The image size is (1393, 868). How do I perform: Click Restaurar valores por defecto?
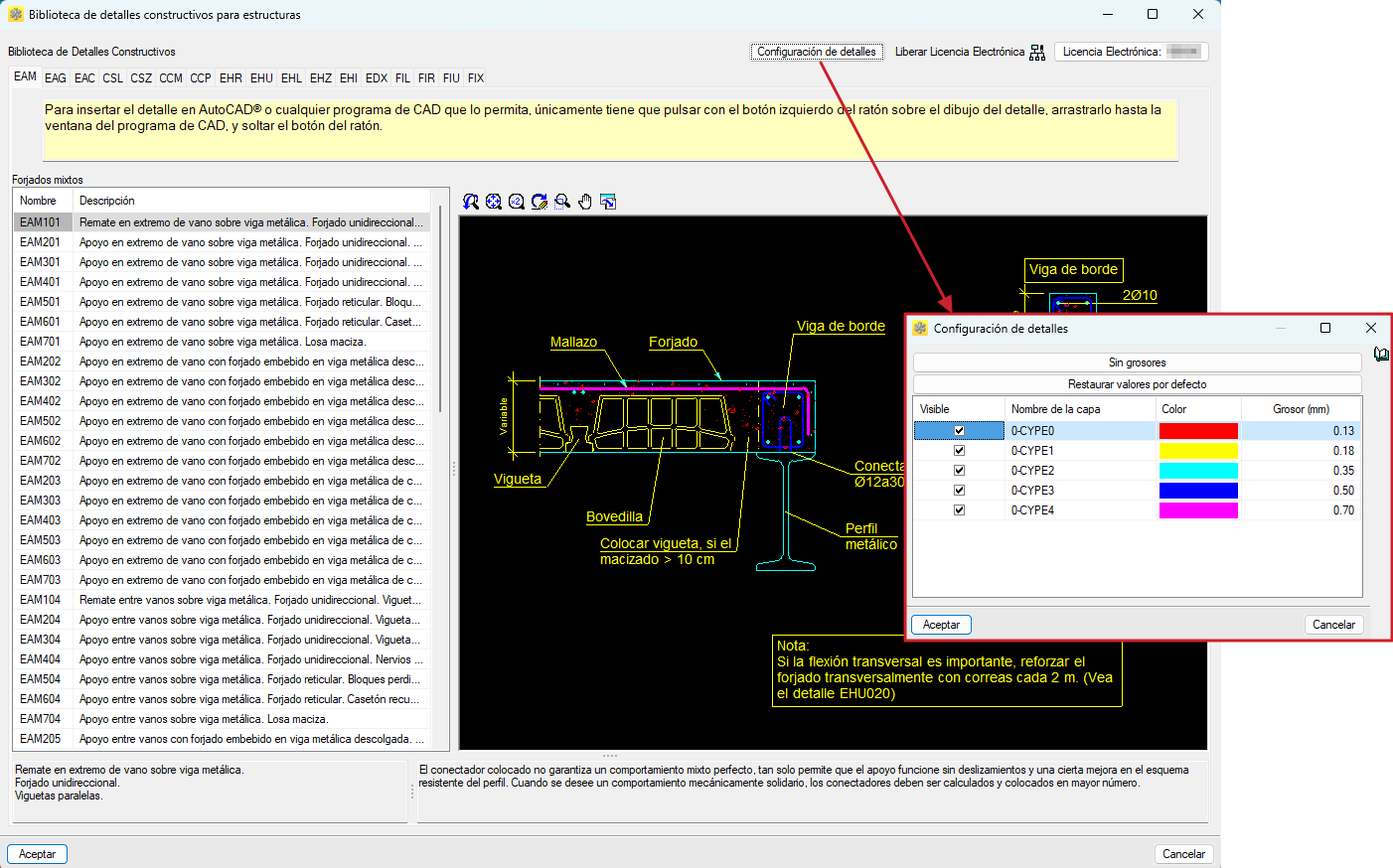[1137, 384]
